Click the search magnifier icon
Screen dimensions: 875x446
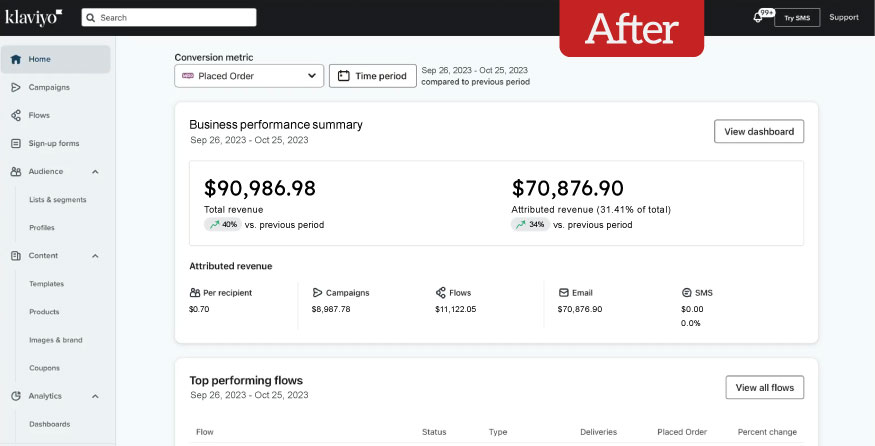click(91, 18)
